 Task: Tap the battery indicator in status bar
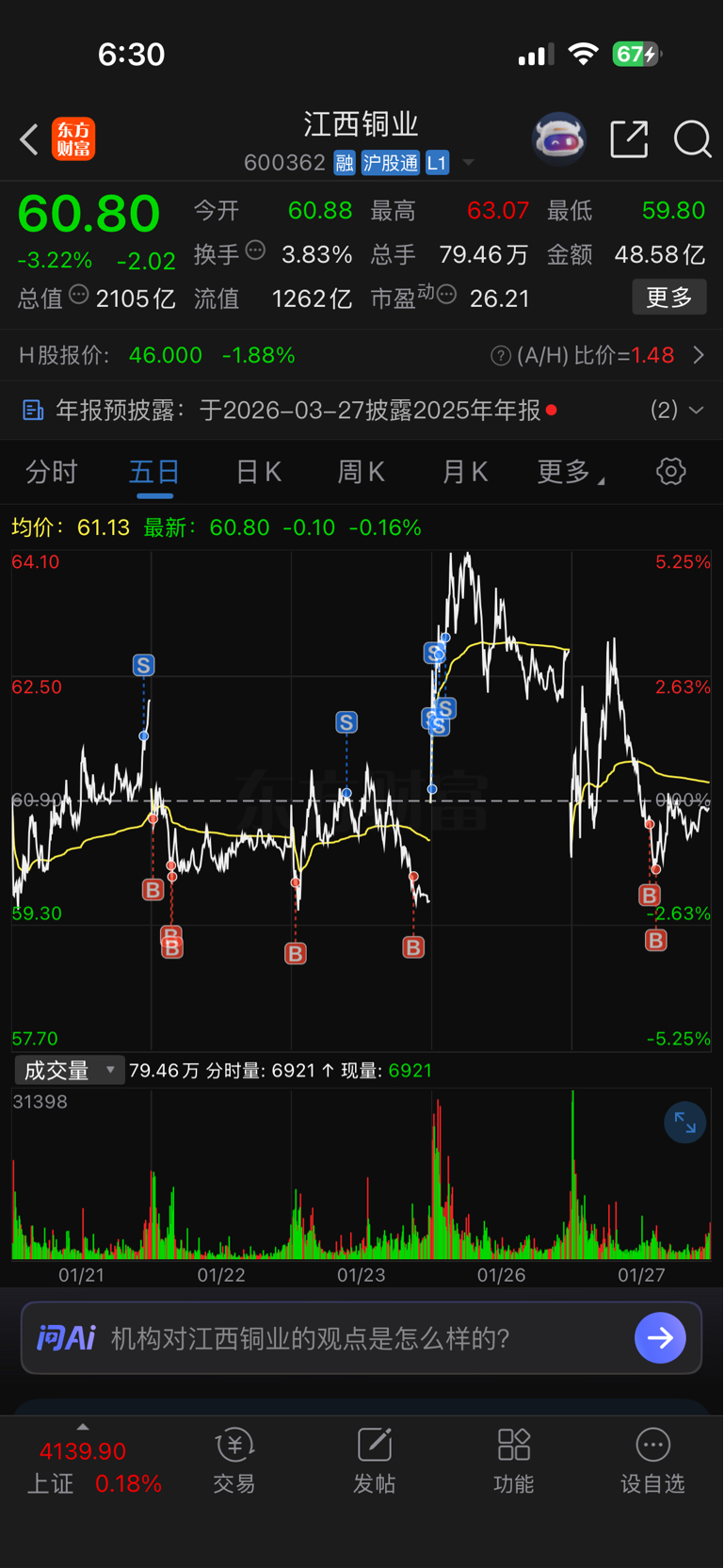[637, 55]
